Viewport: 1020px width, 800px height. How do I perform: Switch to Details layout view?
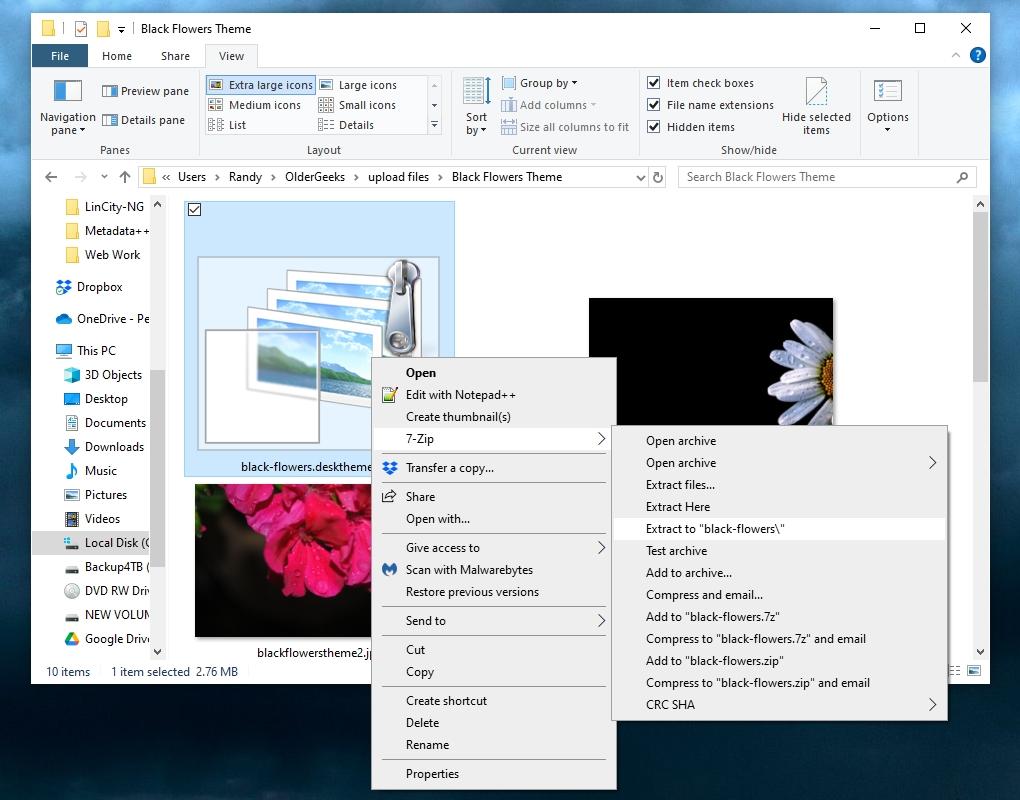pyautogui.click(x=355, y=124)
